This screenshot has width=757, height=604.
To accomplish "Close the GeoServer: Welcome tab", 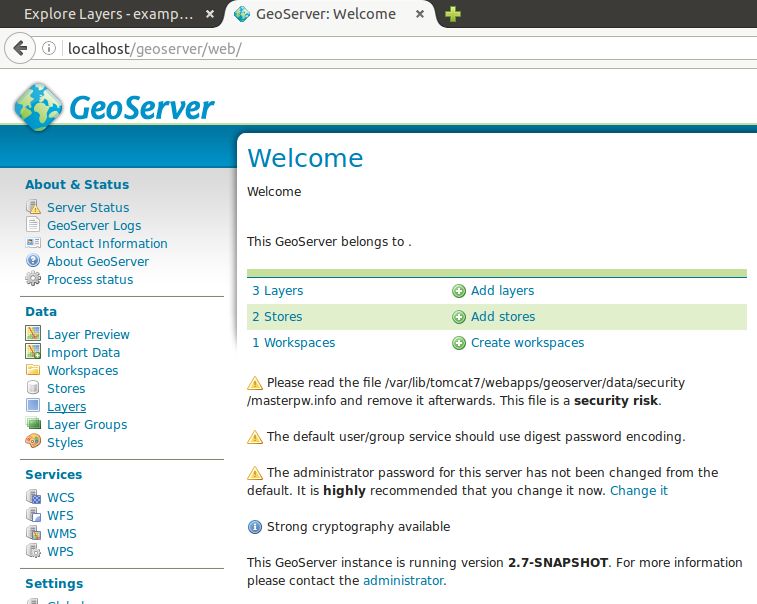I will (x=420, y=14).
